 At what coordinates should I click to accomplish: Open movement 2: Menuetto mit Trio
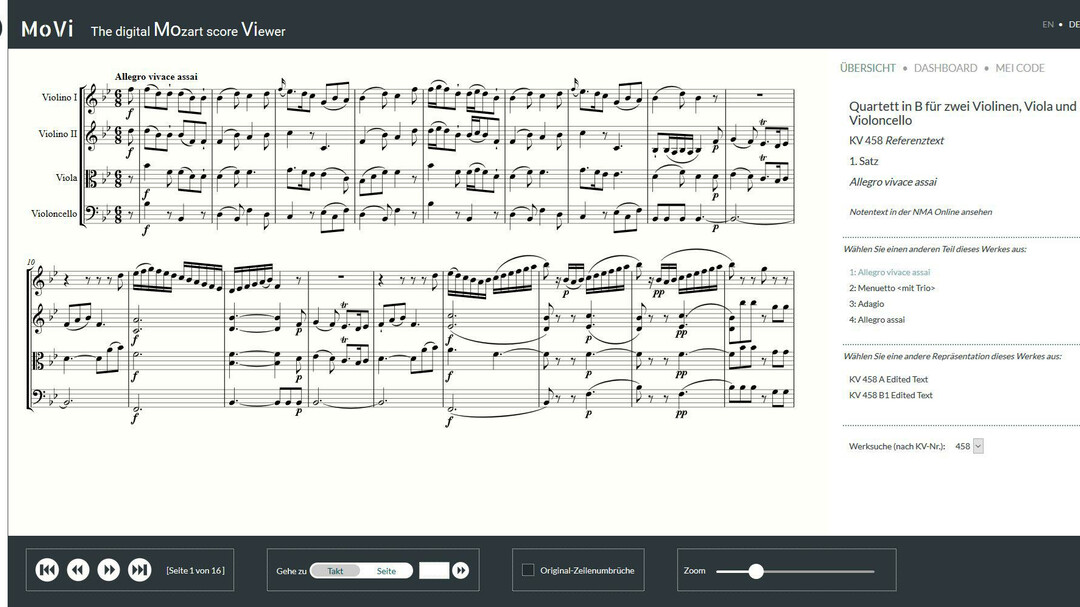[895, 287]
